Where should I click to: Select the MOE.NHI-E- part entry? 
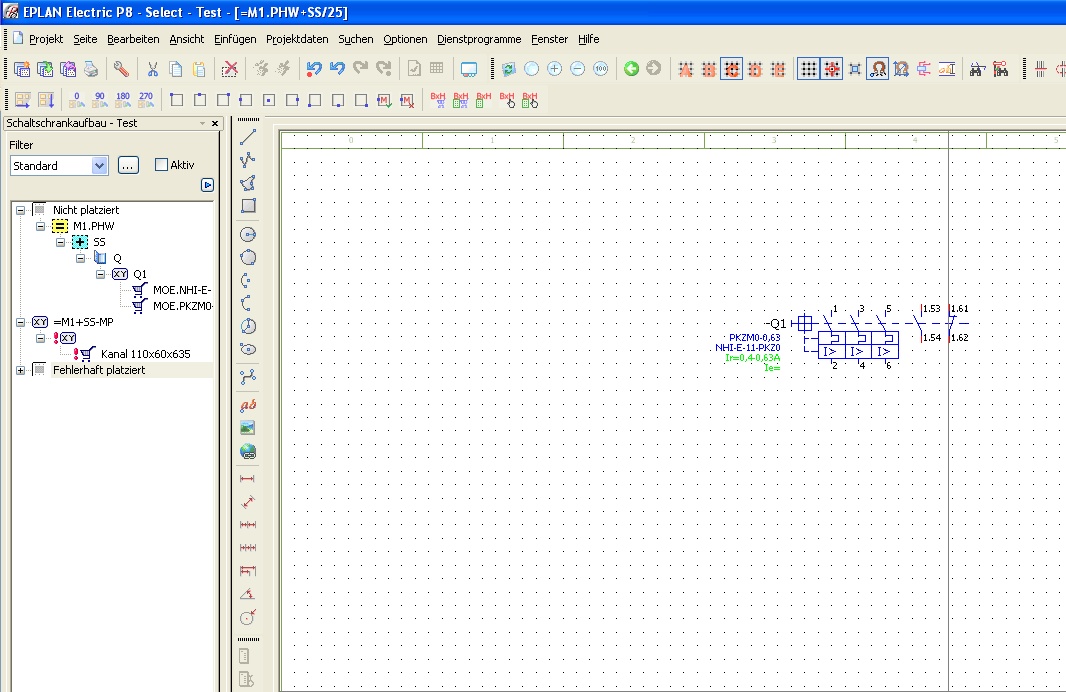(182, 290)
